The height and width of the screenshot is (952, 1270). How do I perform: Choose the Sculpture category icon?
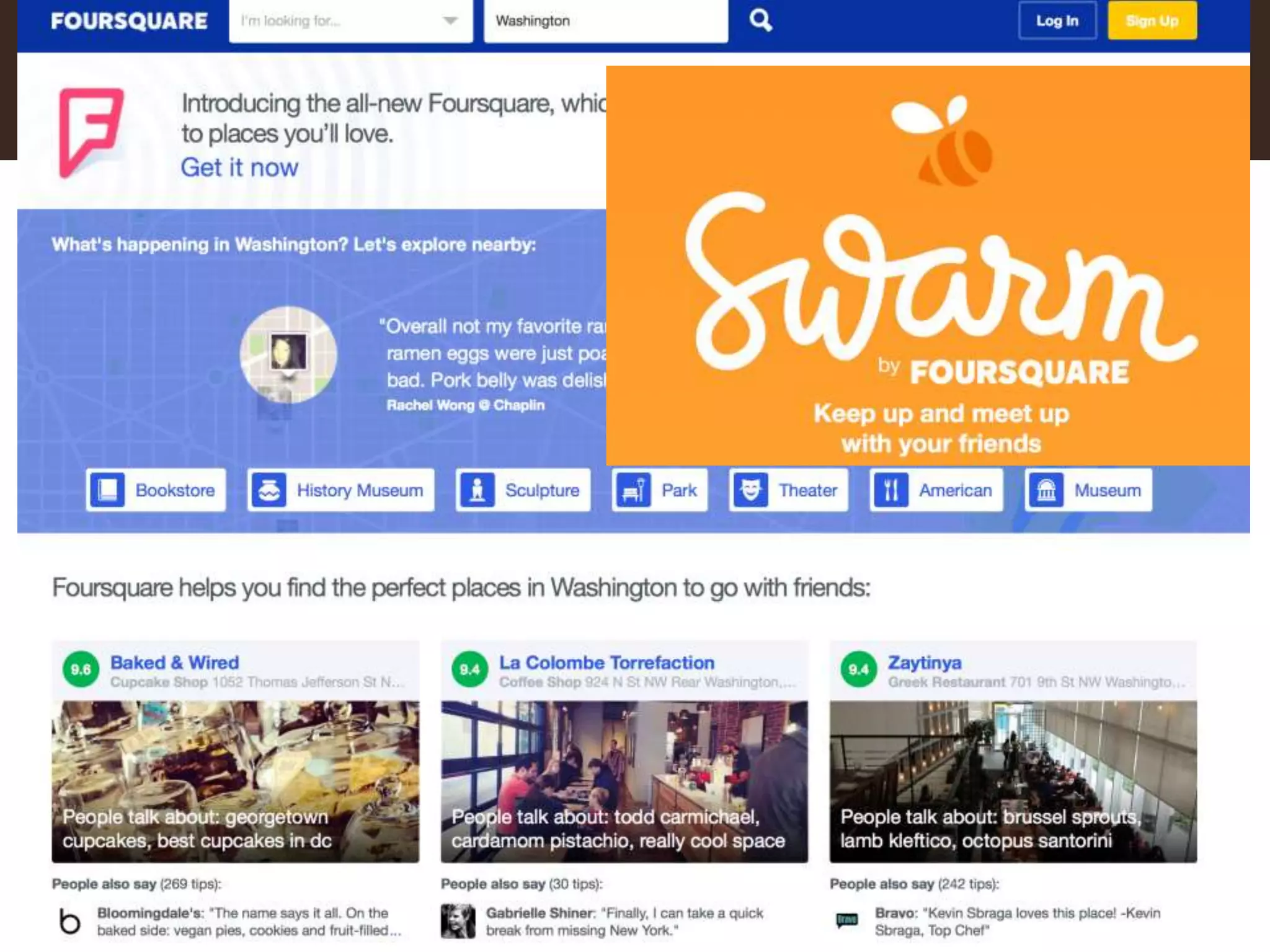click(477, 490)
